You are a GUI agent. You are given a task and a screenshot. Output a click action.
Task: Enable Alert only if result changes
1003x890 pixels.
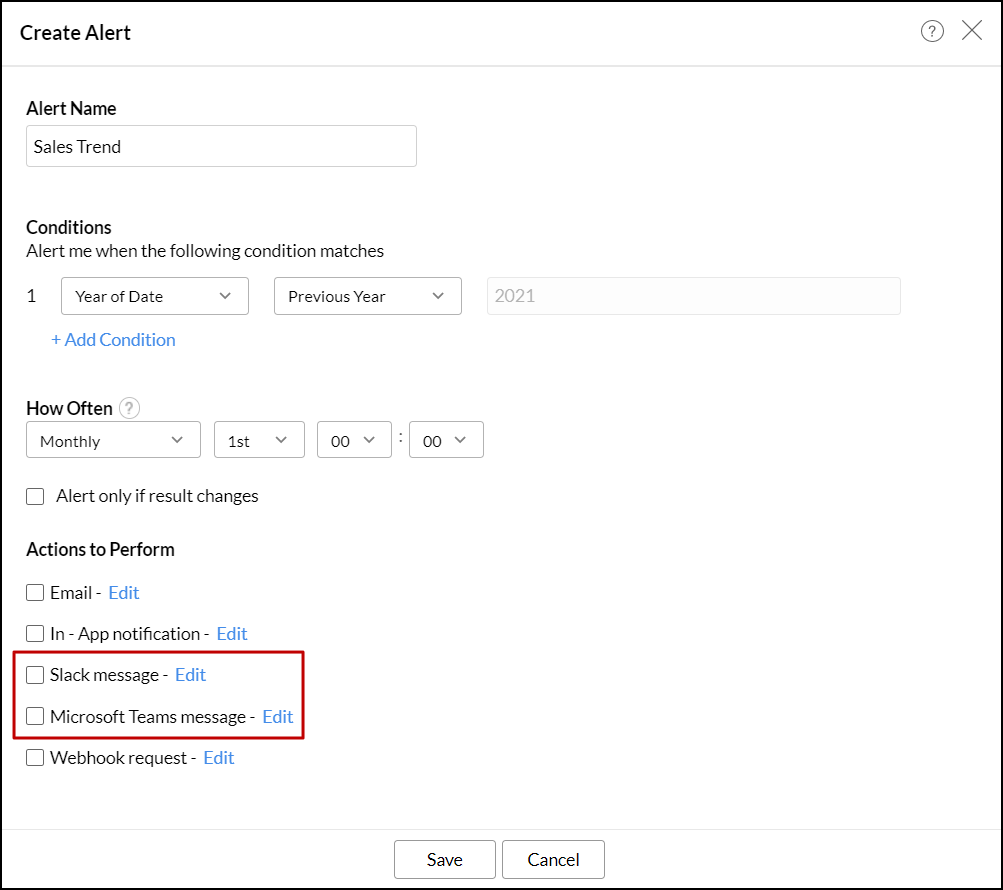pos(36,496)
